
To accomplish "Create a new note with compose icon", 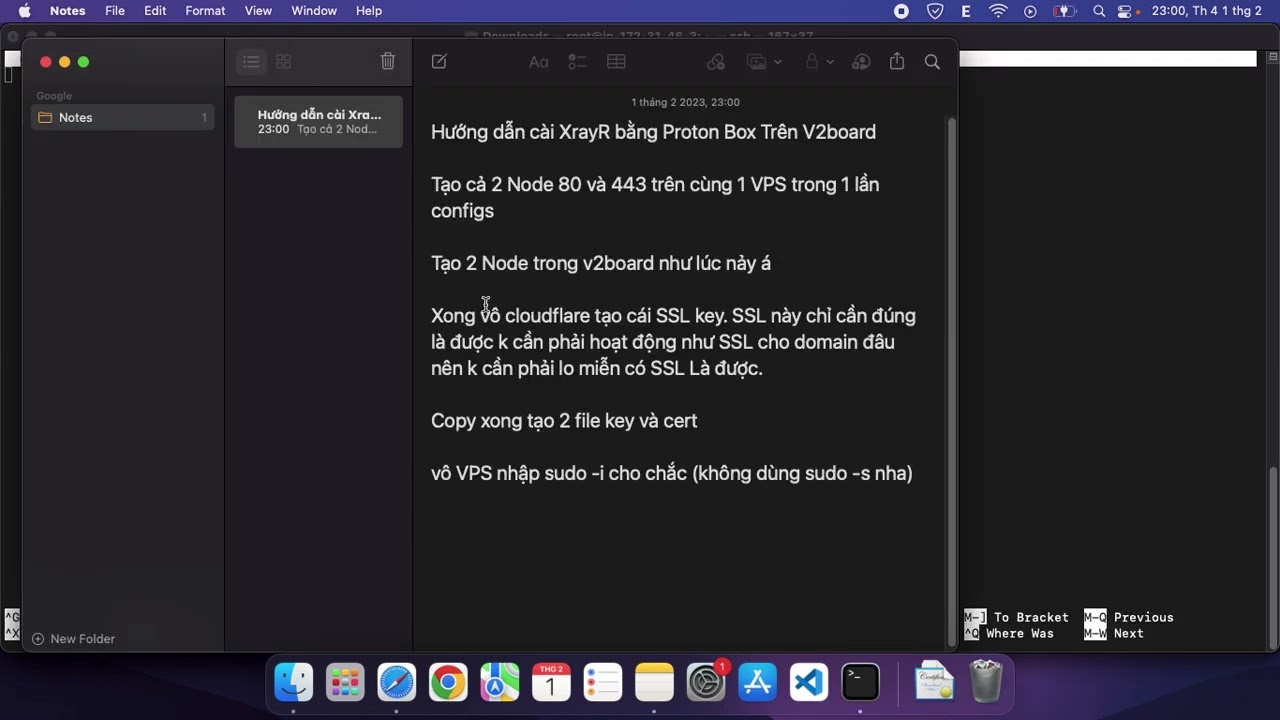I will coord(439,62).
